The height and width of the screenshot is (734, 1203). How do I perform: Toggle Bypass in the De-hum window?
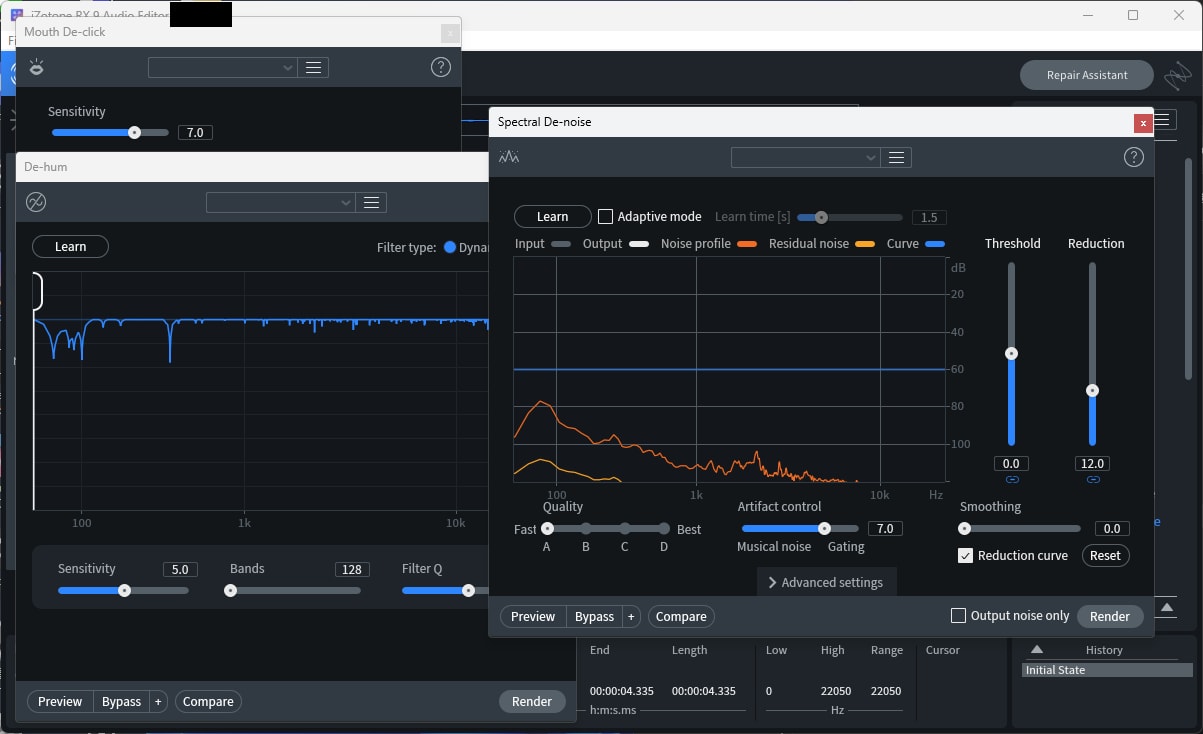click(x=121, y=702)
